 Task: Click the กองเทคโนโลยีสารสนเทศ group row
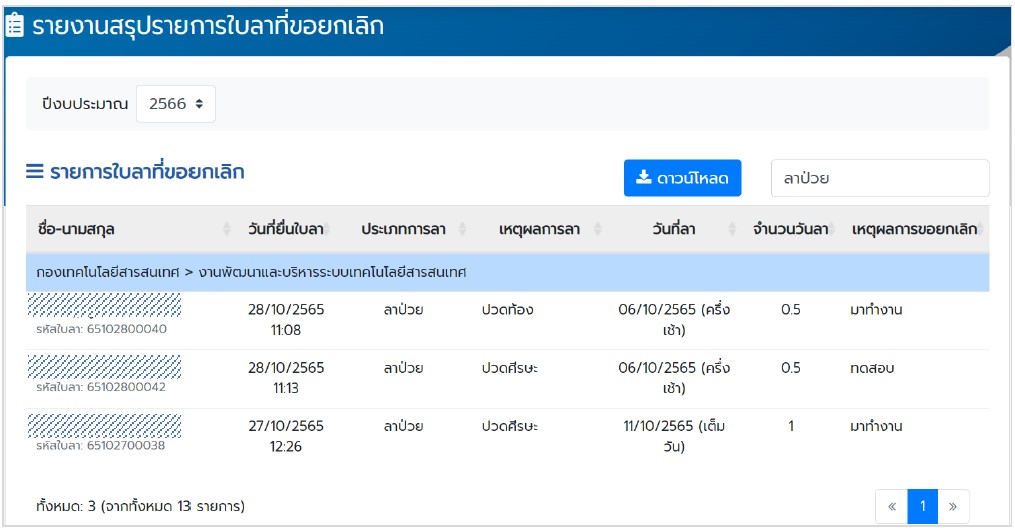(x=507, y=272)
